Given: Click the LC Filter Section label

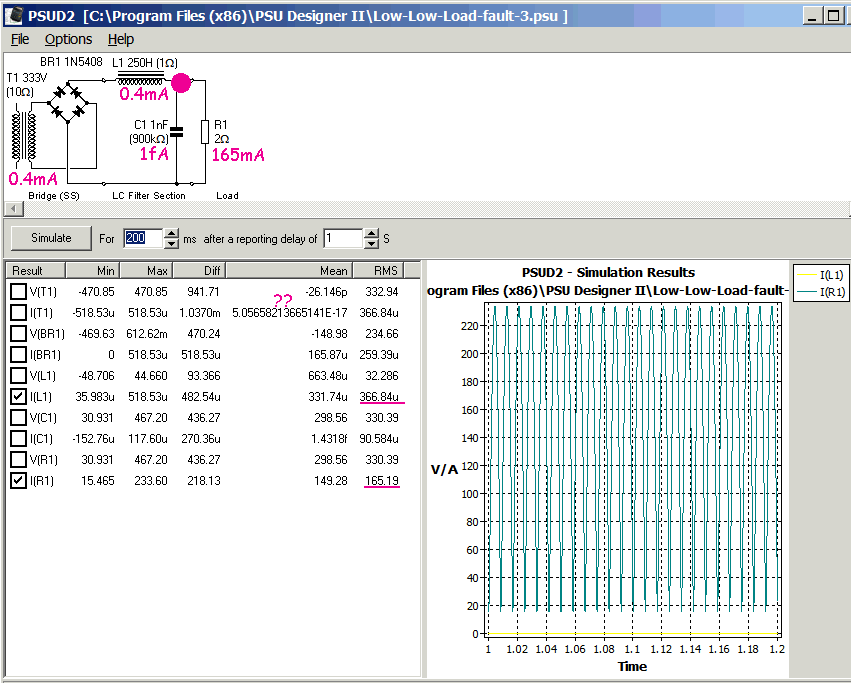Looking at the screenshot, I should [149, 195].
